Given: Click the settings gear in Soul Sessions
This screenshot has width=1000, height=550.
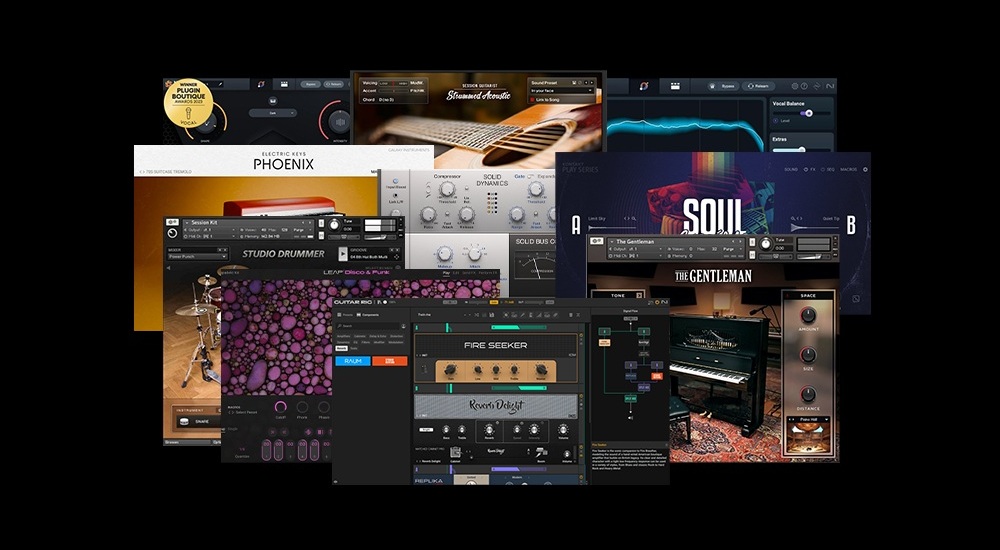Looking at the screenshot, I should (x=865, y=170).
